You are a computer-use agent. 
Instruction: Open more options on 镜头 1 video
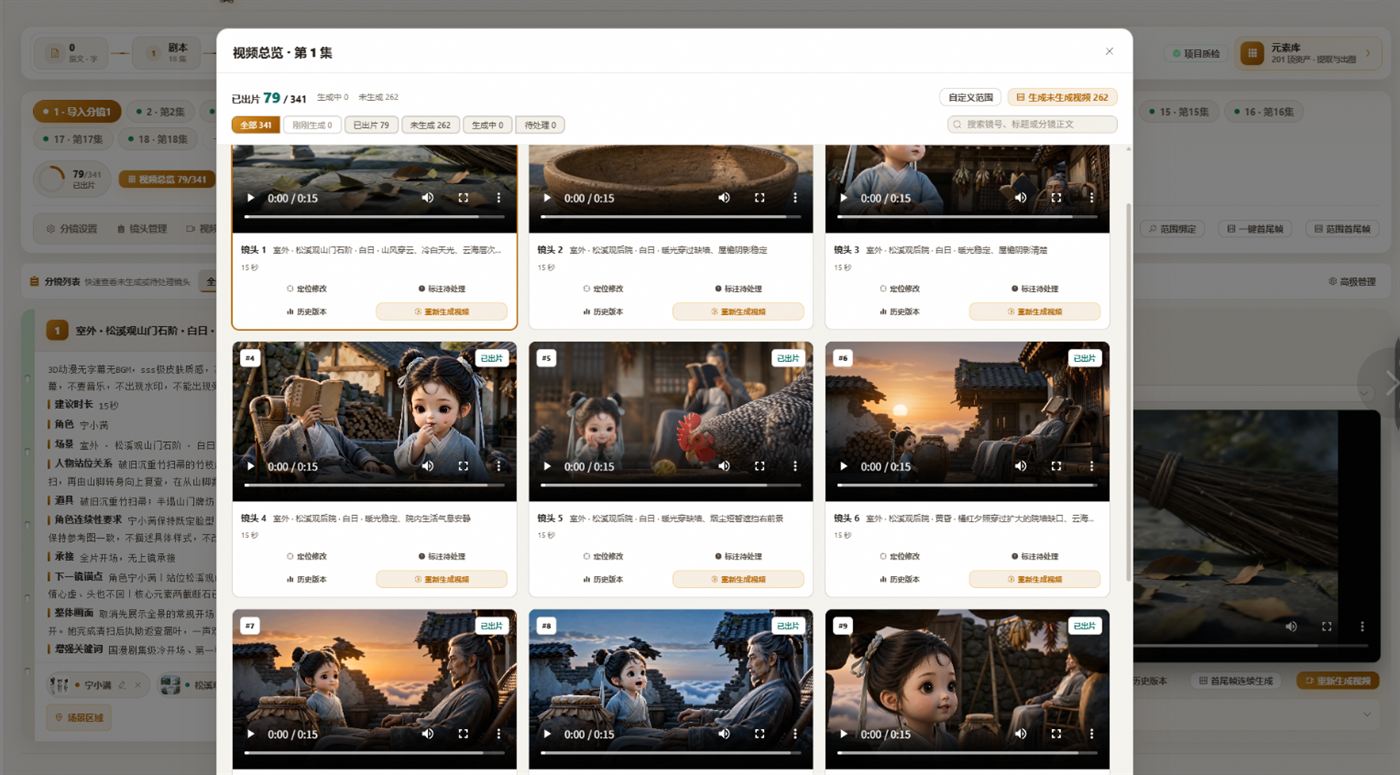[498, 198]
